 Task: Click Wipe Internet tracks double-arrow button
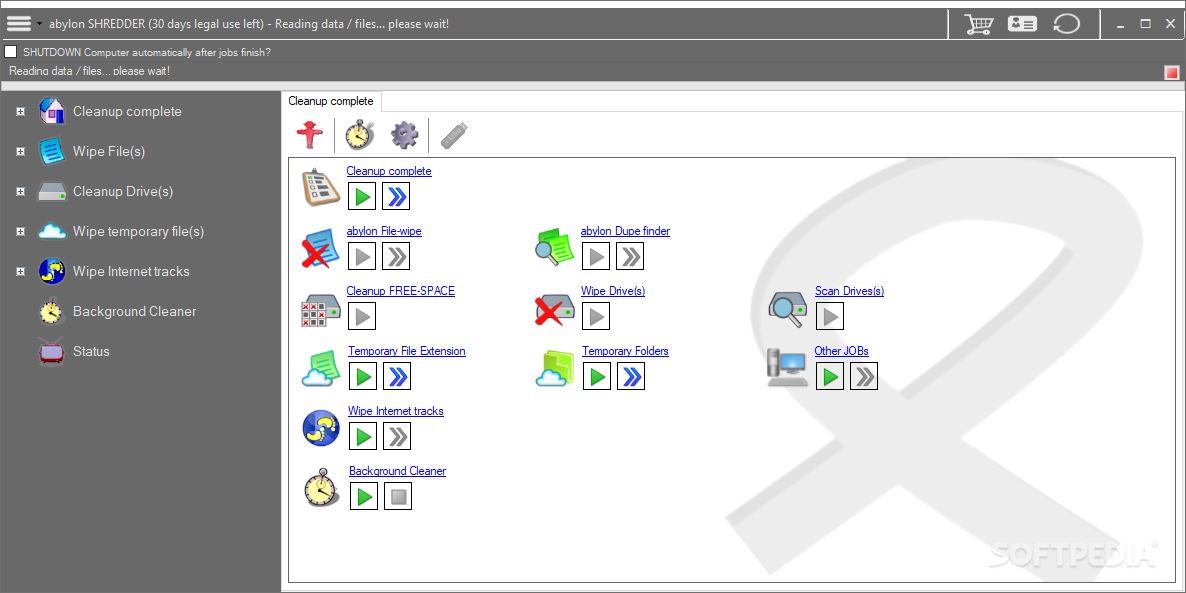[398, 436]
